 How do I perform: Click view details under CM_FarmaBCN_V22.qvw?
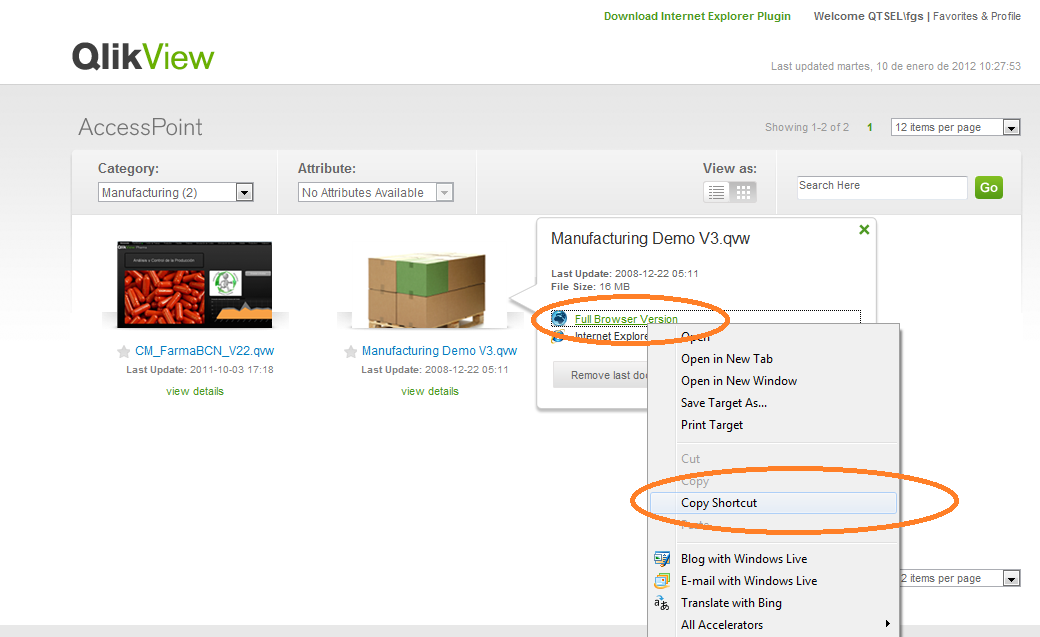tap(195, 391)
